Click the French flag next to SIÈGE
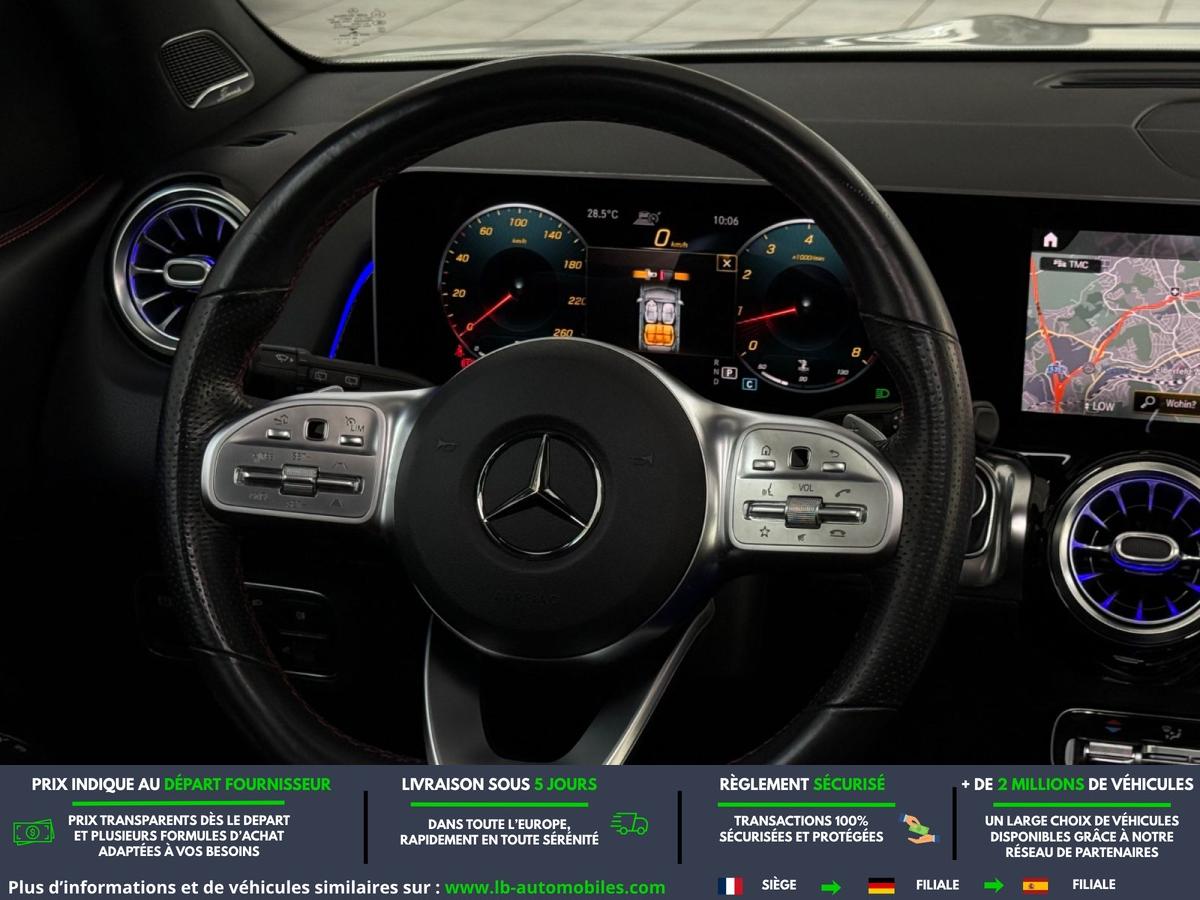 tap(730, 885)
